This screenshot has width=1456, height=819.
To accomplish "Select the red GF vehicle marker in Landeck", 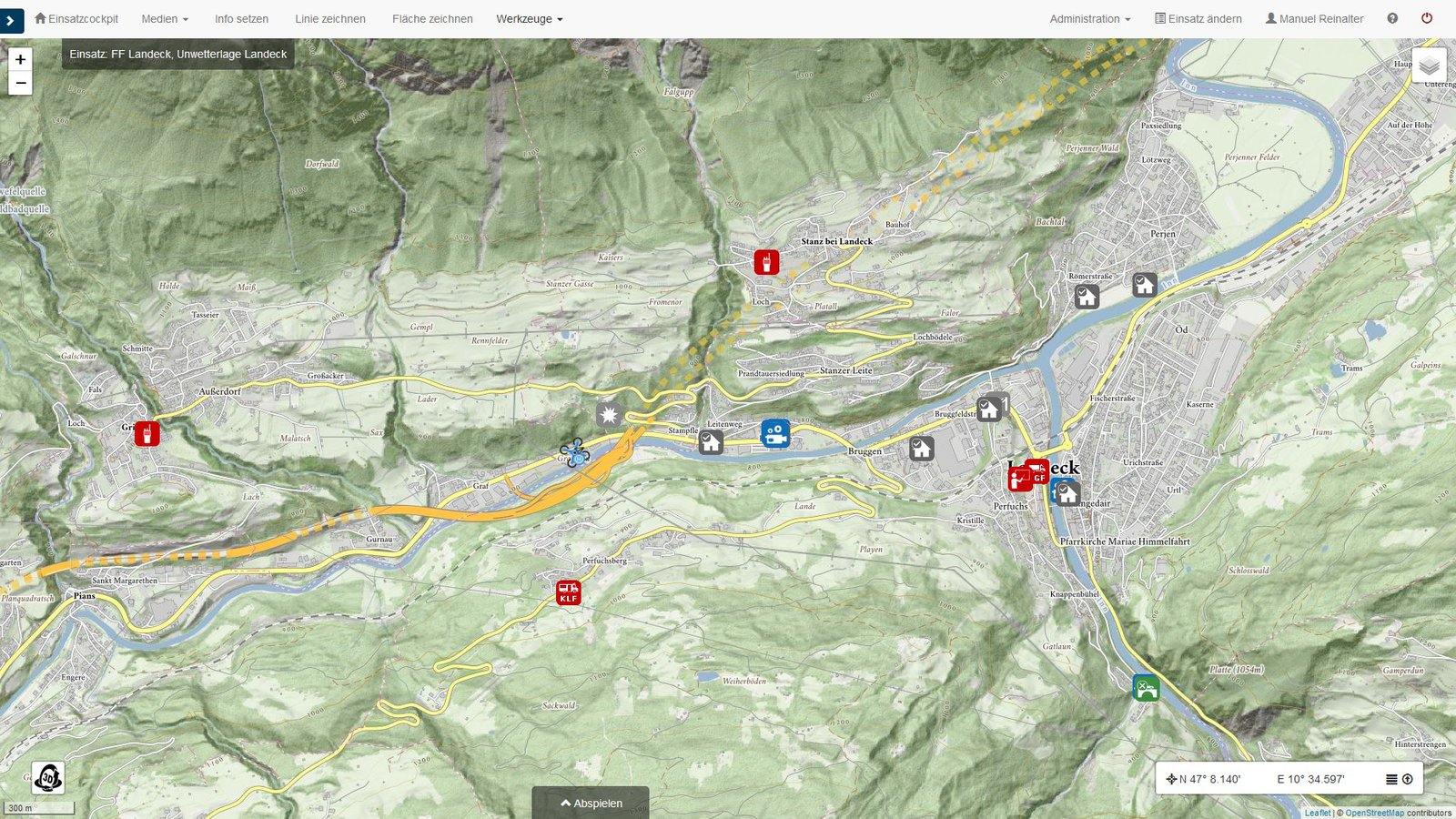I will coord(1037,471).
